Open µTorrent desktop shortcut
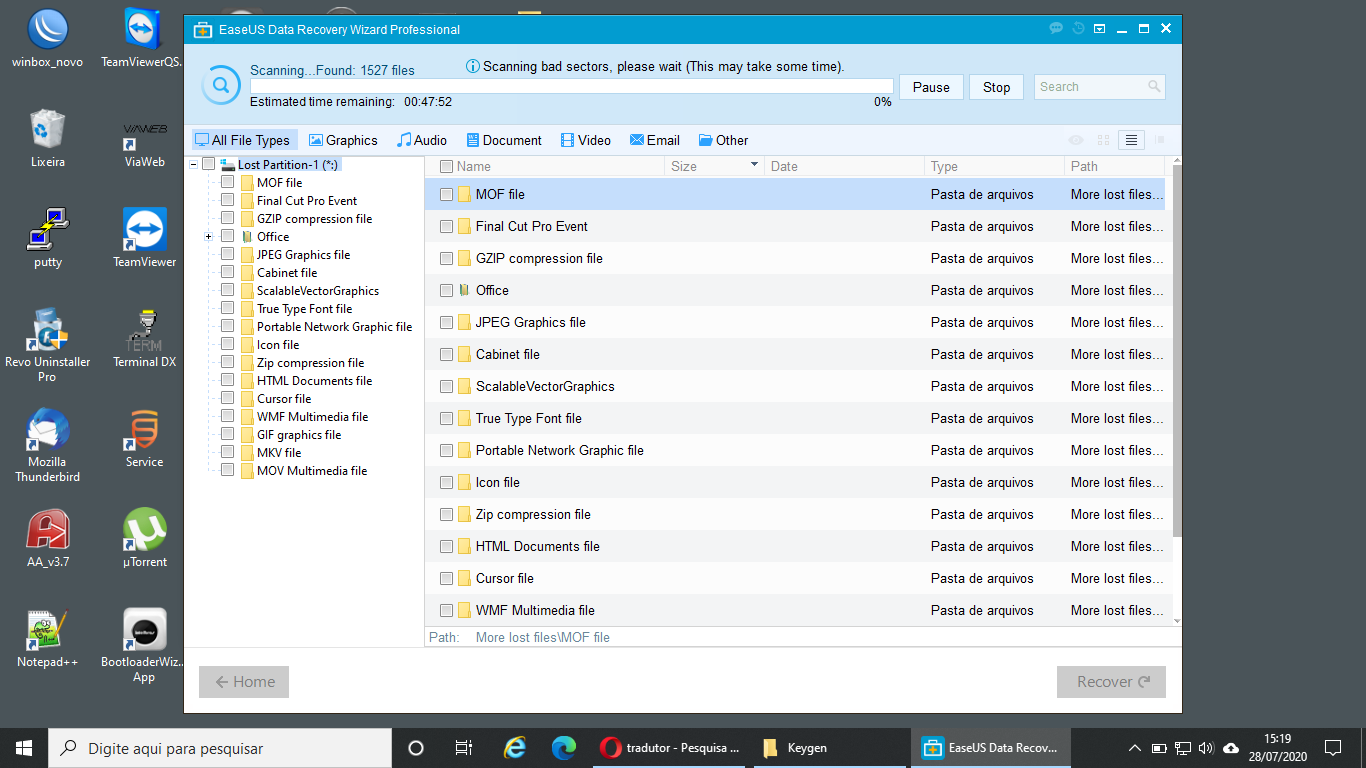This screenshot has height=768, width=1366. pyautogui.click(x=144, y=539)
